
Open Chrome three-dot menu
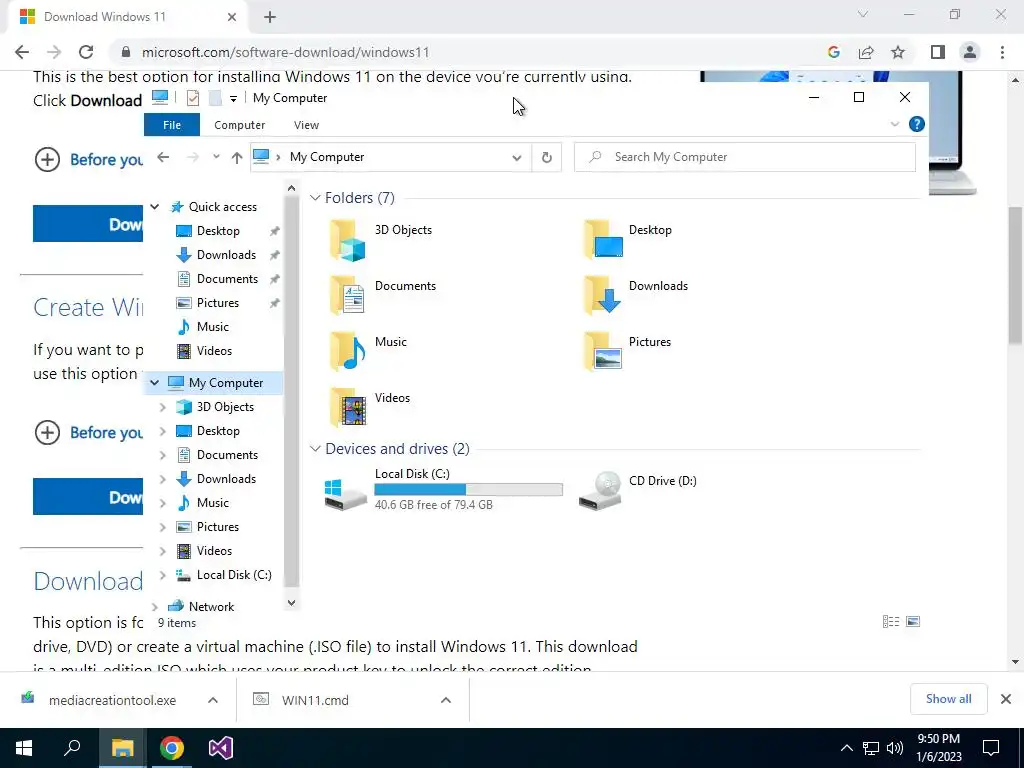point(1002,52)
